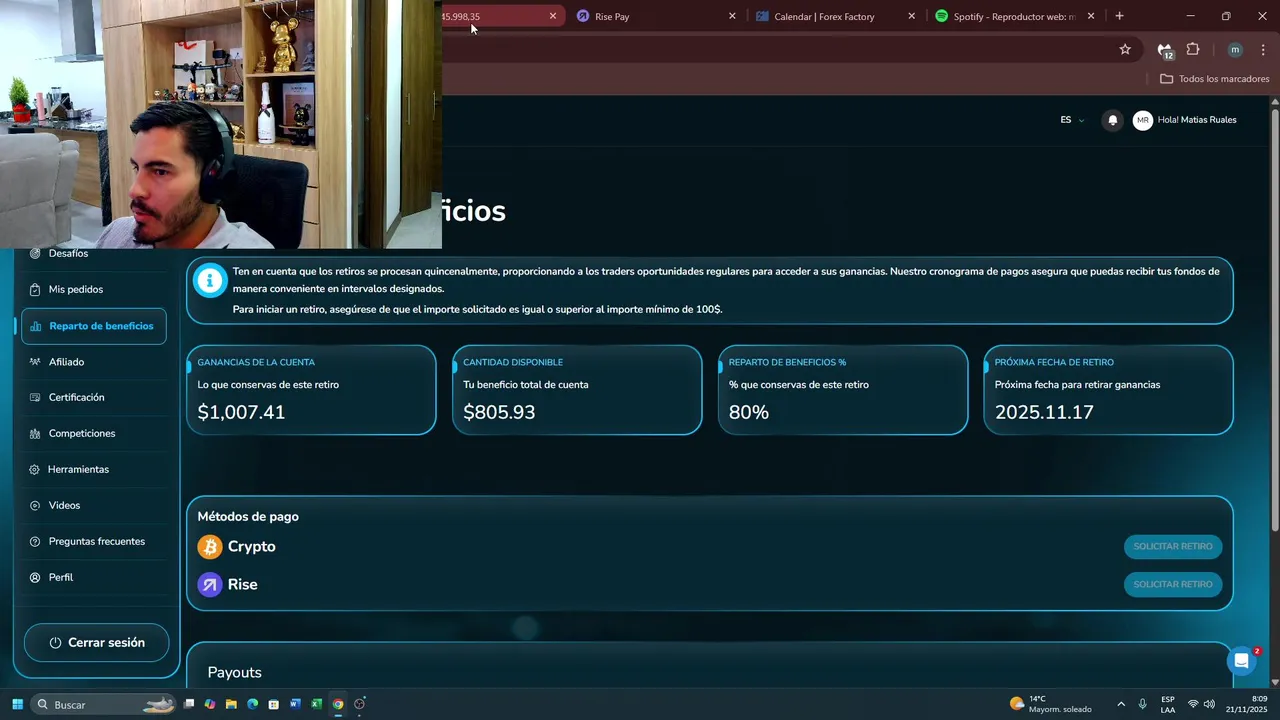Image resolution: width=1280 pixels, height=720 pixels.
Task: Open Mis pedidos in the sidebar
Action: pos(76,290)
